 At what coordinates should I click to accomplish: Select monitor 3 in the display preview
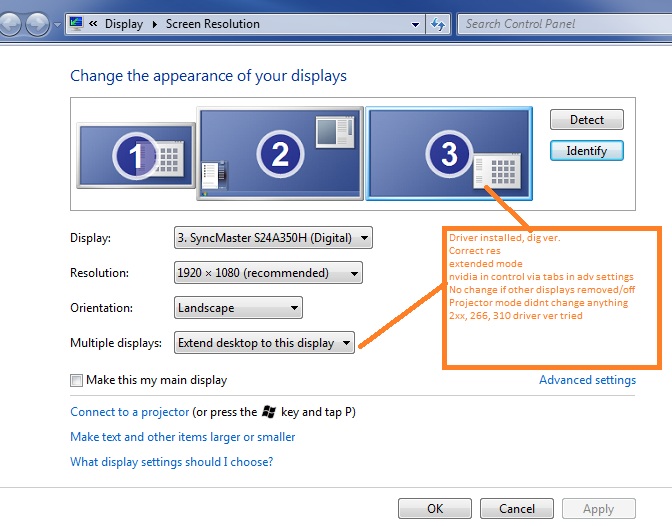coord(449,153)
